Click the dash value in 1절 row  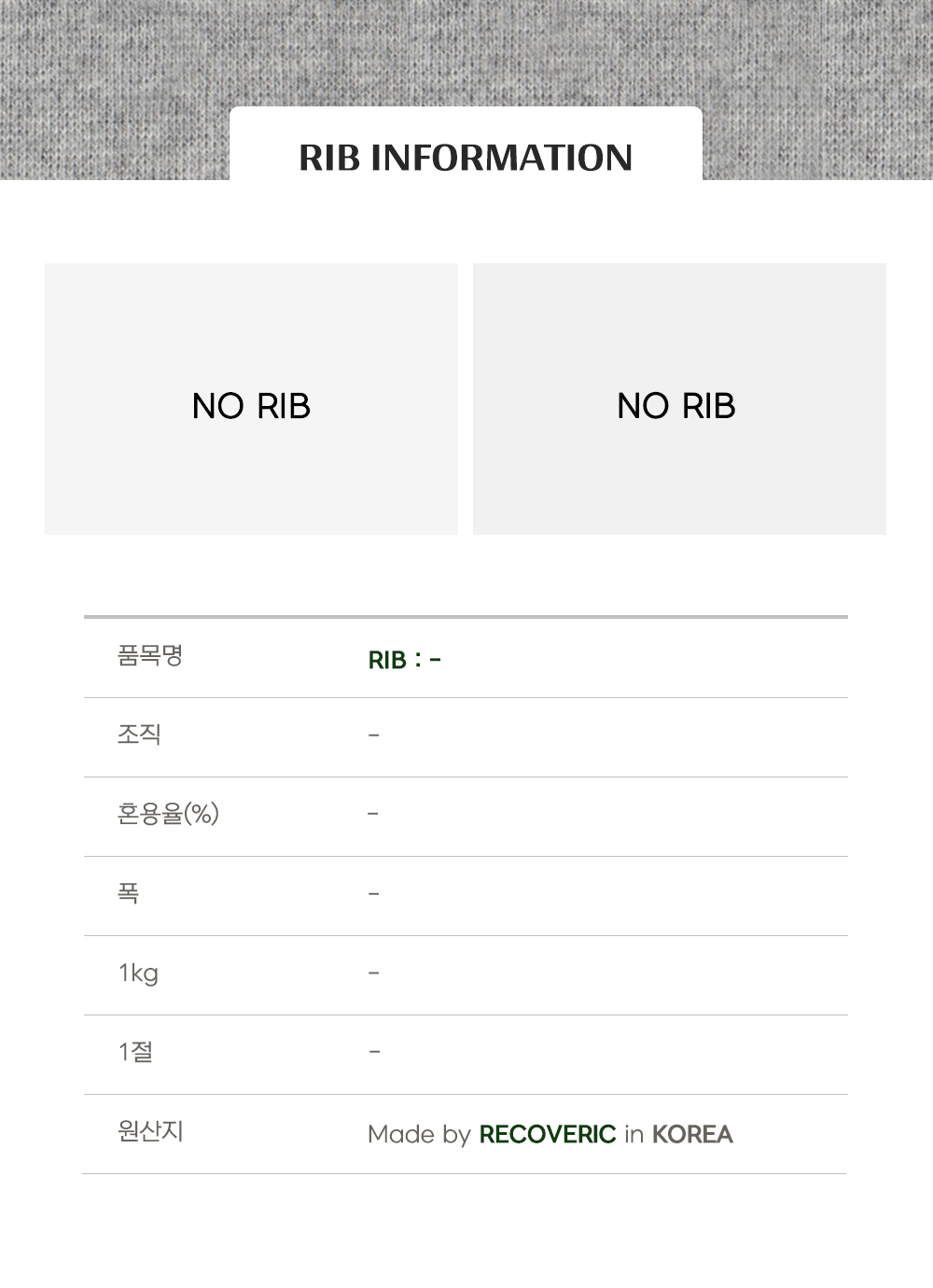click(x=373, y=1052)
